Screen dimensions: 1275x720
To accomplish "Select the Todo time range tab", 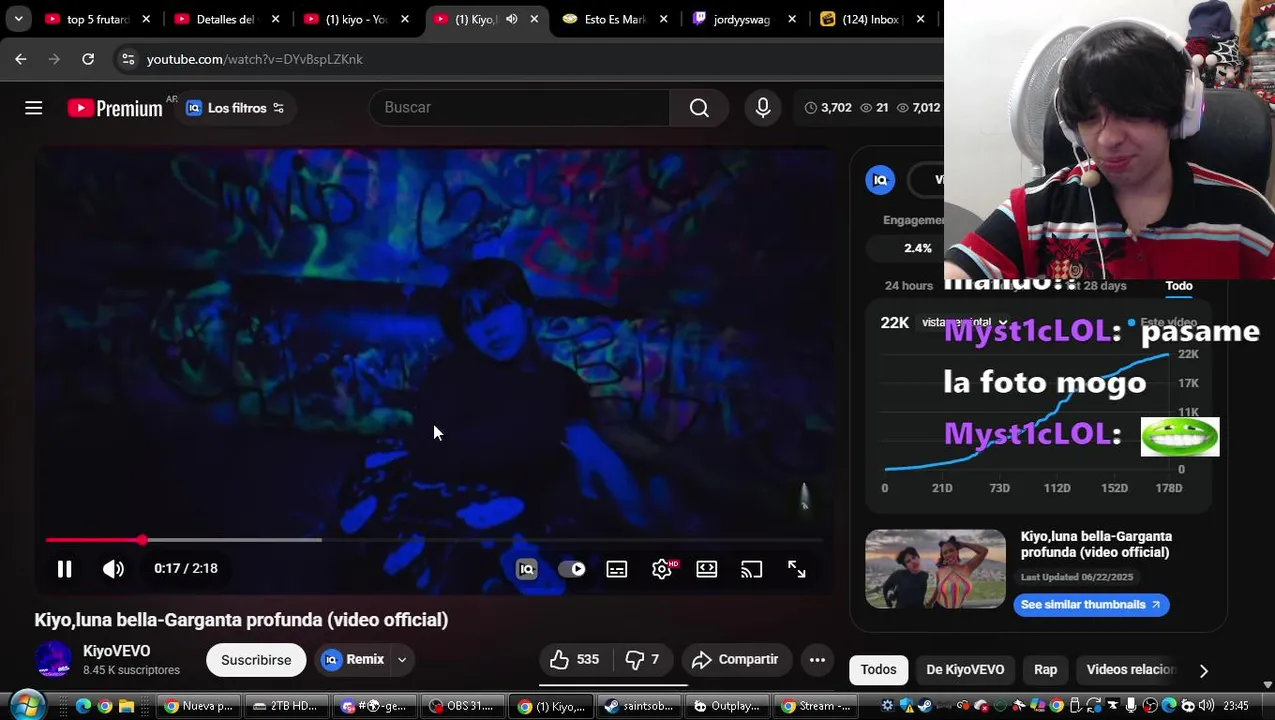I will coord(1179,286).
